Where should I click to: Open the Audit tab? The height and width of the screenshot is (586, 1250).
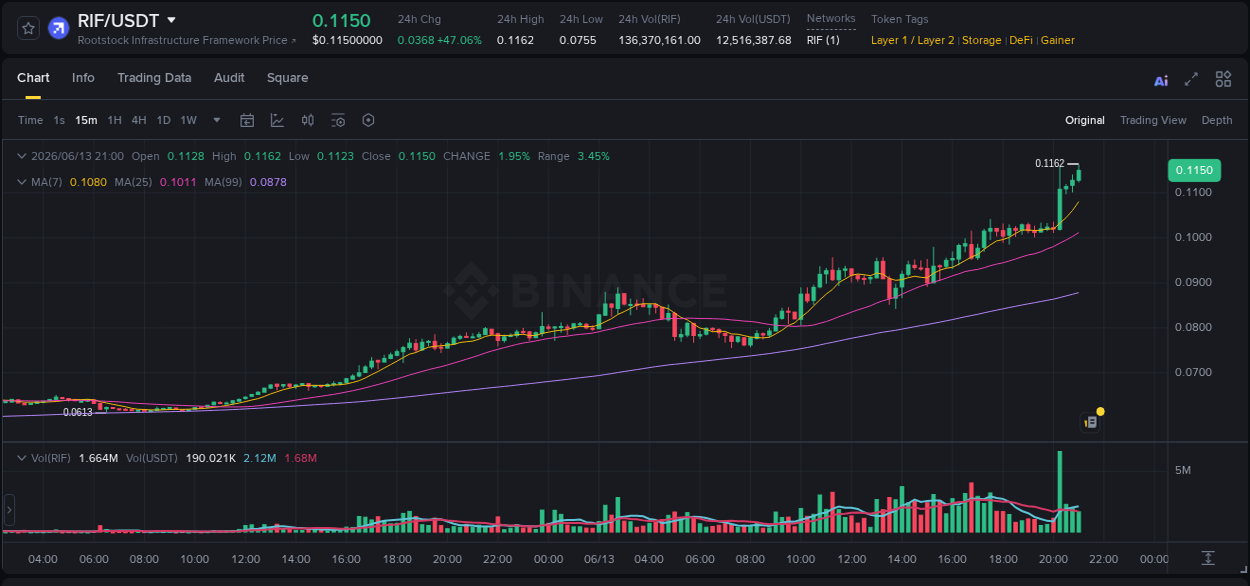[229, 78]
